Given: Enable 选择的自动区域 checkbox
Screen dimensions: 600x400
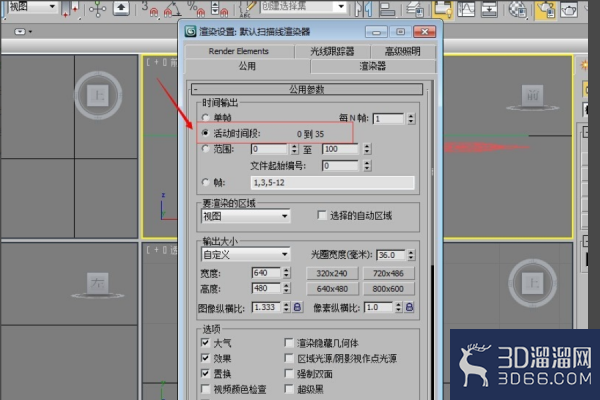Looking at the screenshot, I should click(x=322, y=215).
